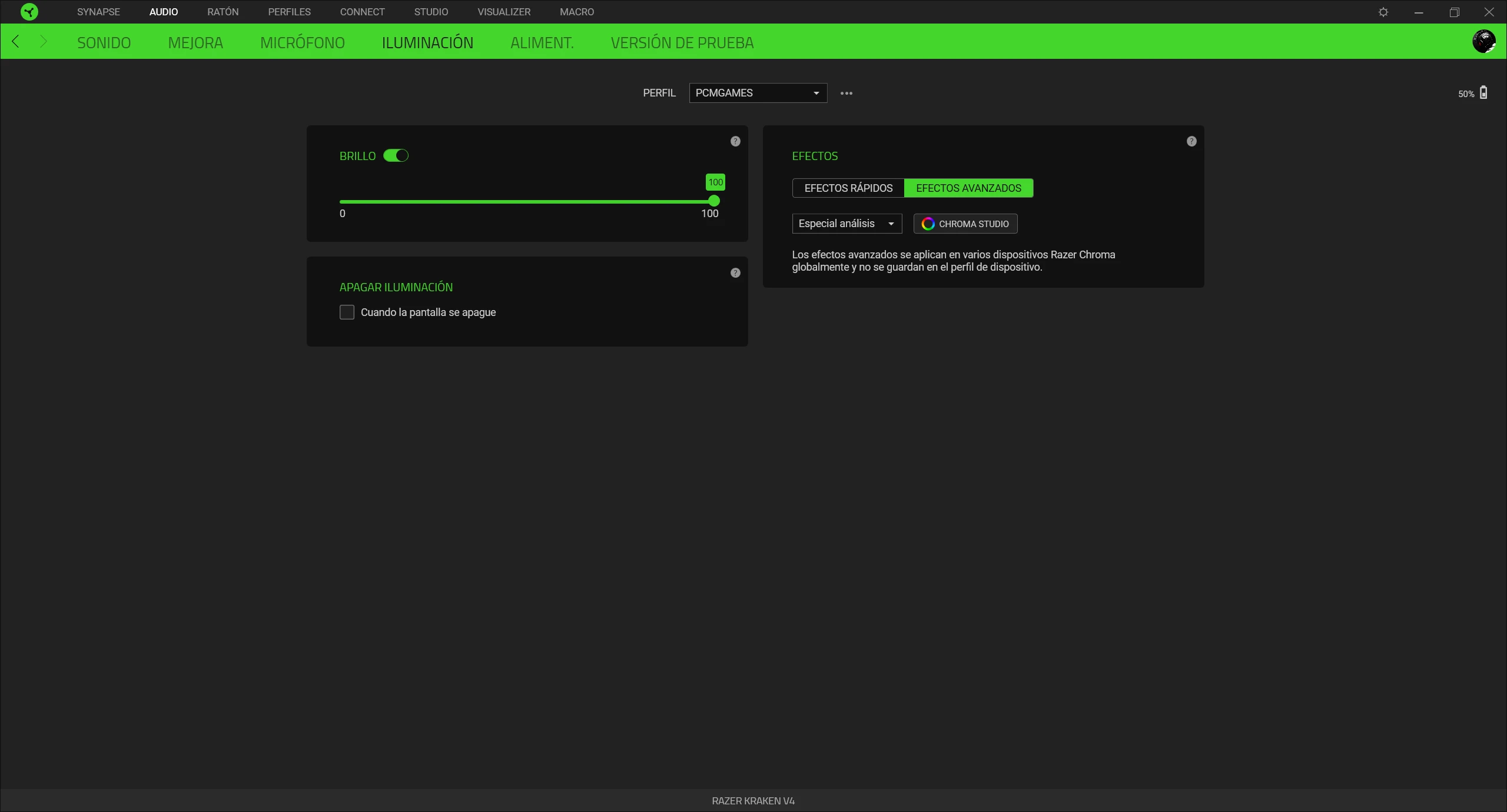
Task: Open the VISUALIZER menu
Action: [504, 12]
